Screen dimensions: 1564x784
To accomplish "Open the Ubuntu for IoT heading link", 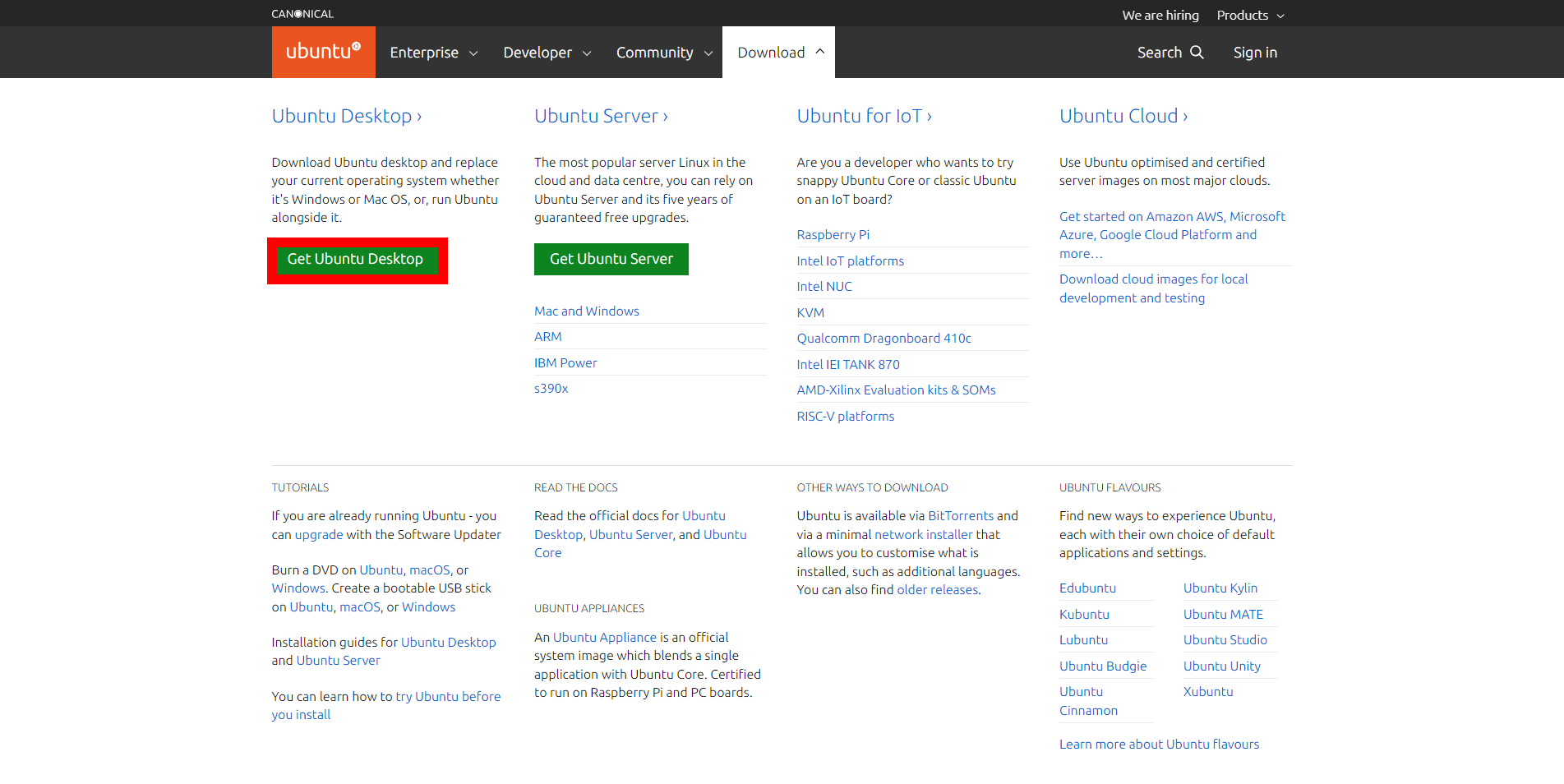I will pyautogui.click(x=864, y=116).
